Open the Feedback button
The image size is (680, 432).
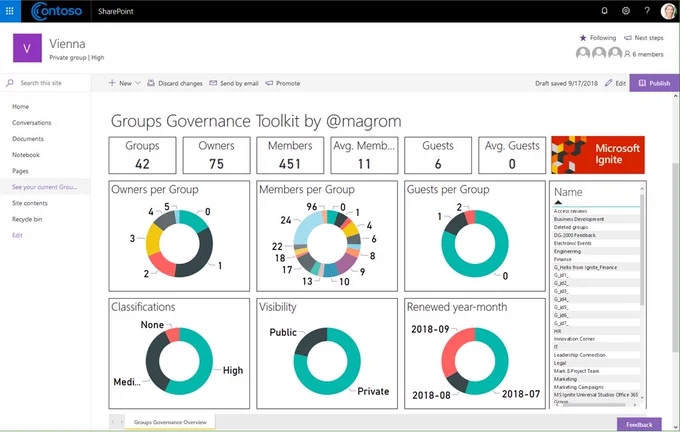tap(639, 425)
